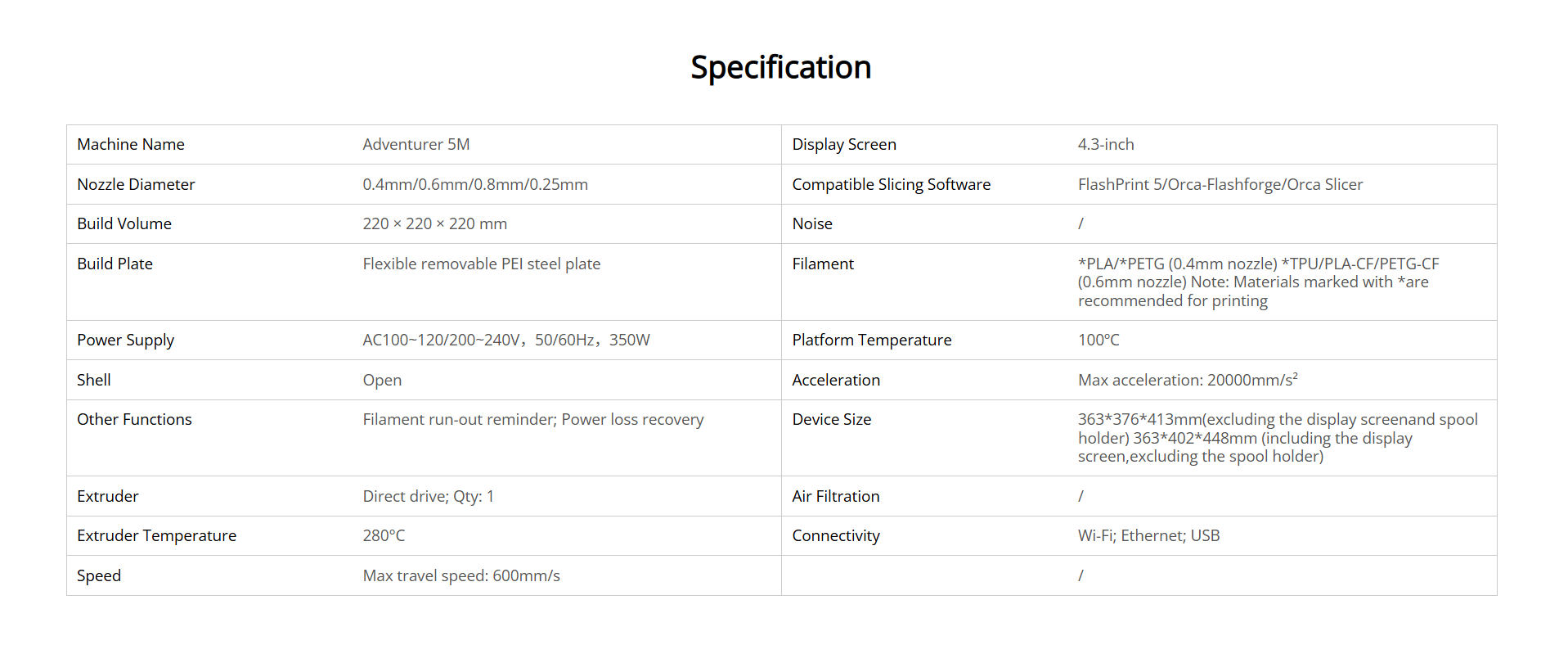Click the Shell value Open
The height and width of the screenshot is (645, 1568).
(x=382, y=381)
